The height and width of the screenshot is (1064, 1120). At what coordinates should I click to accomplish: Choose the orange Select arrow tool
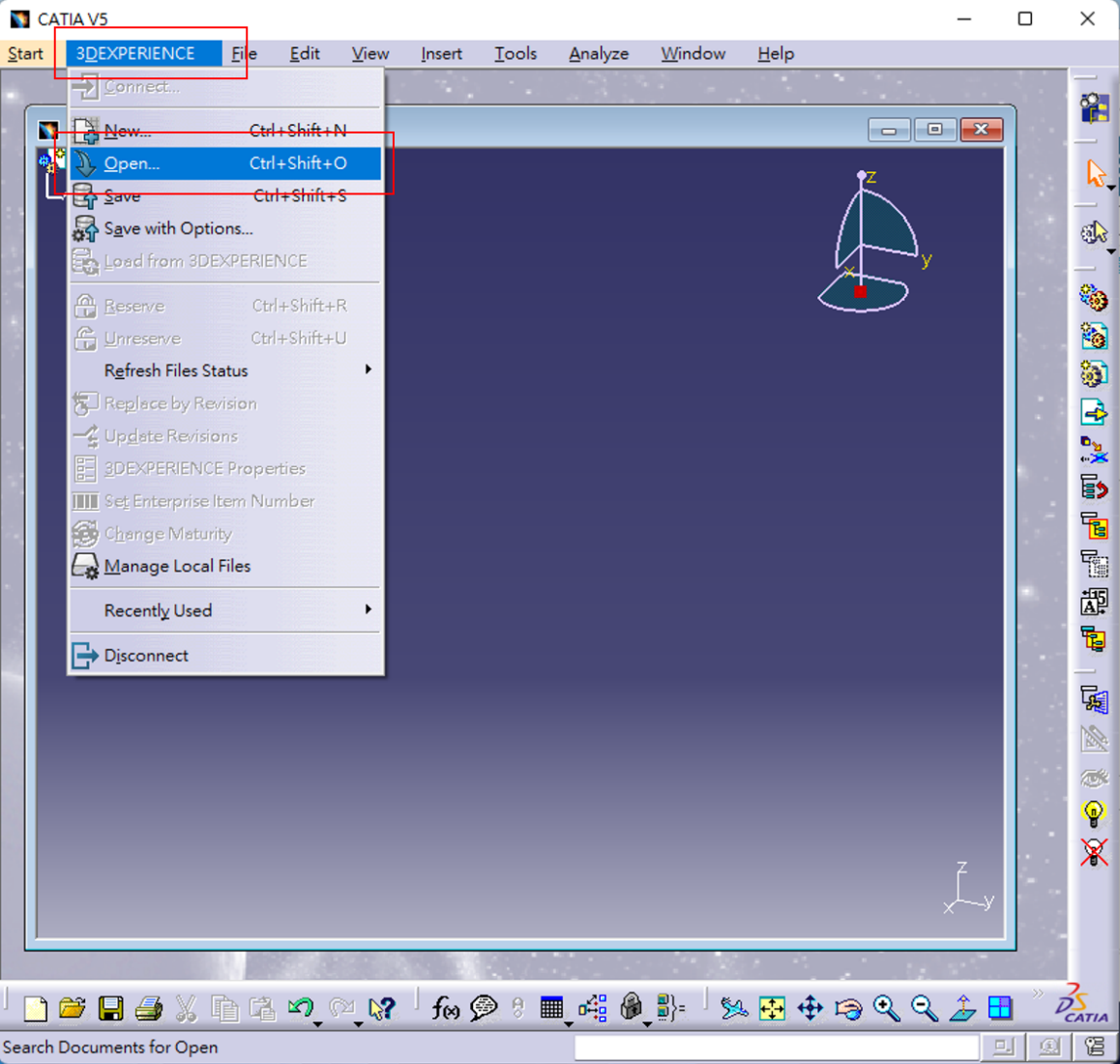(1095, 174)
